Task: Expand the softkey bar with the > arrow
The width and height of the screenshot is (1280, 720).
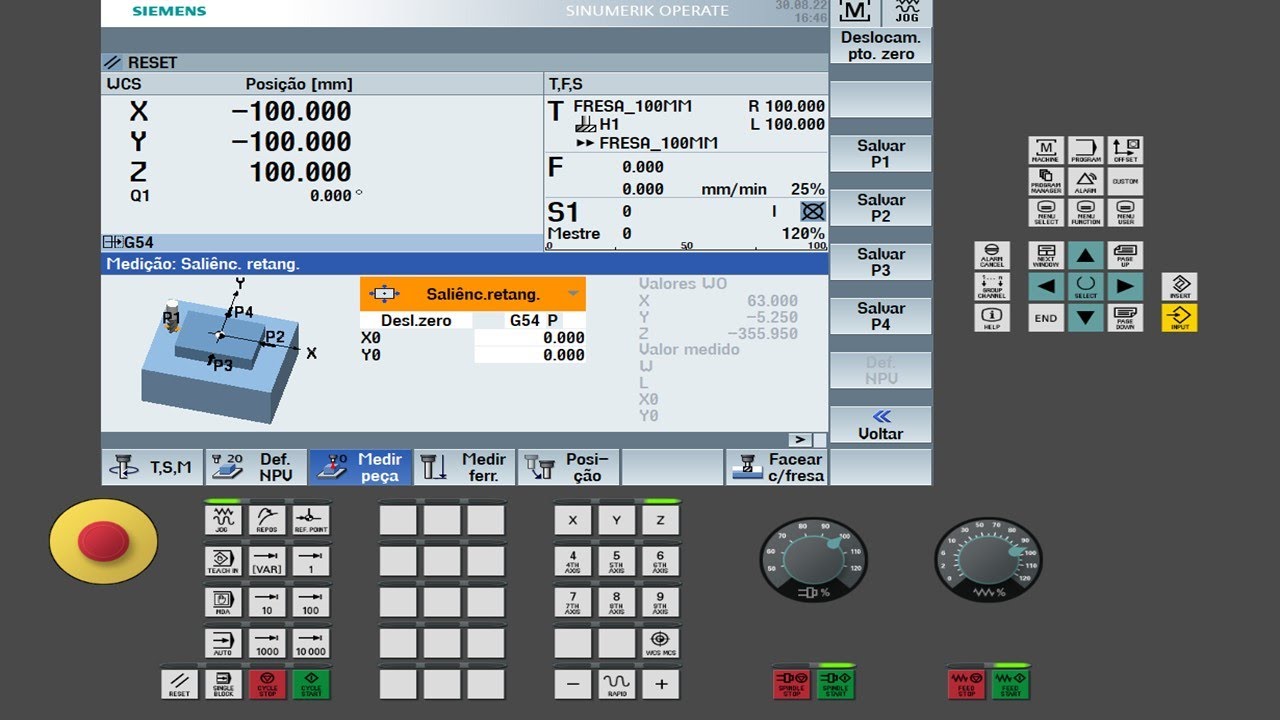Action: (x=799, y=439)
